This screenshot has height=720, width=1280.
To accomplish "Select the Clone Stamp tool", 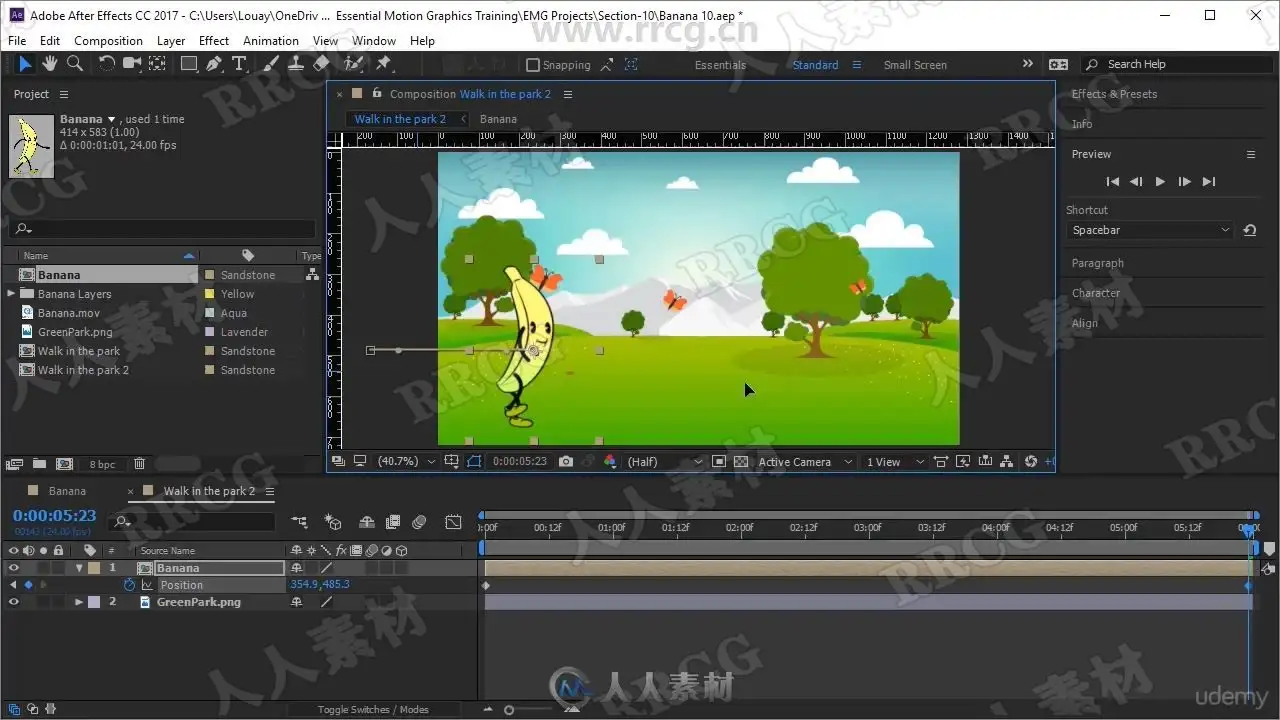I will coord(296,64).
